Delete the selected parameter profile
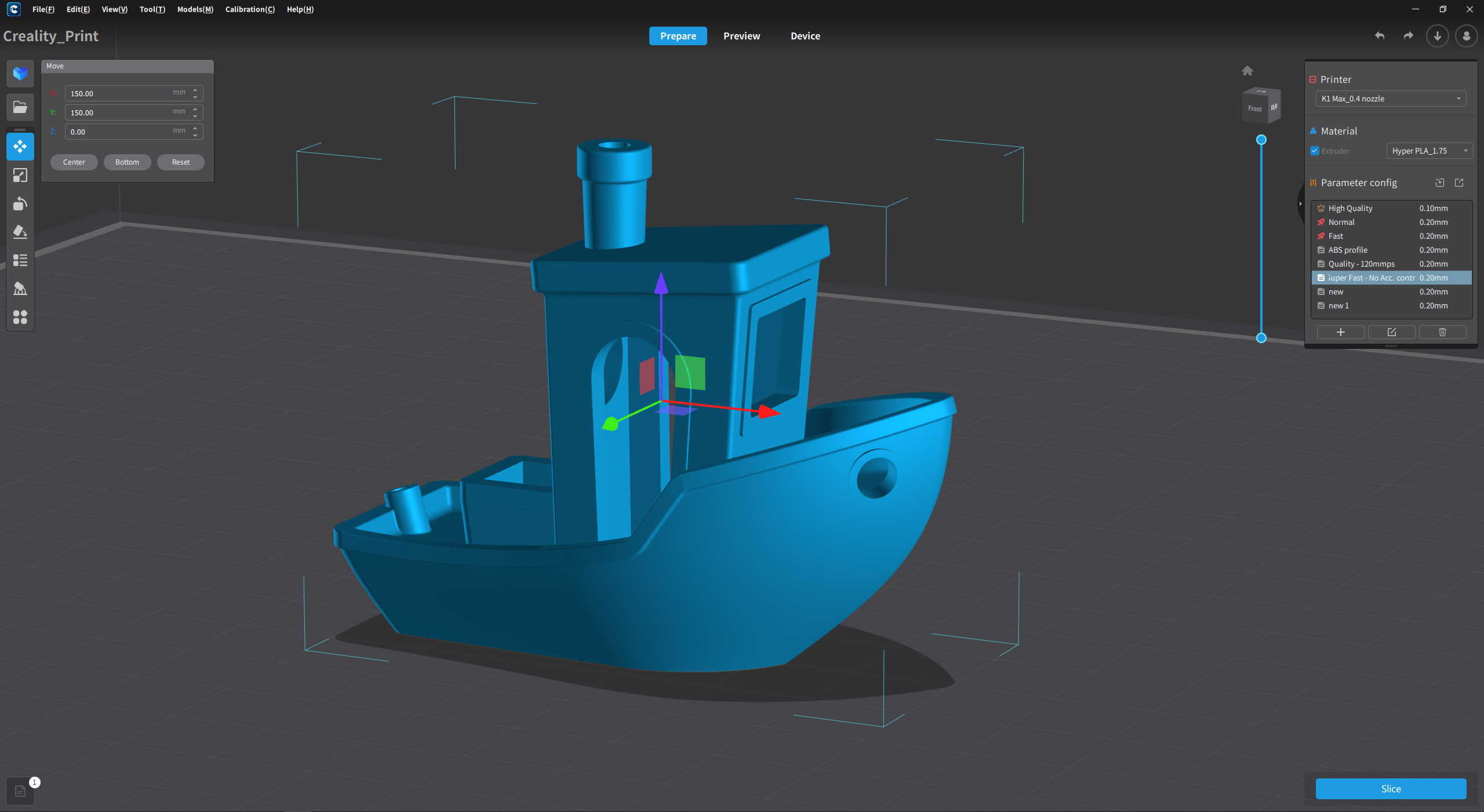1484x812 pixels. pos(1442,332)
